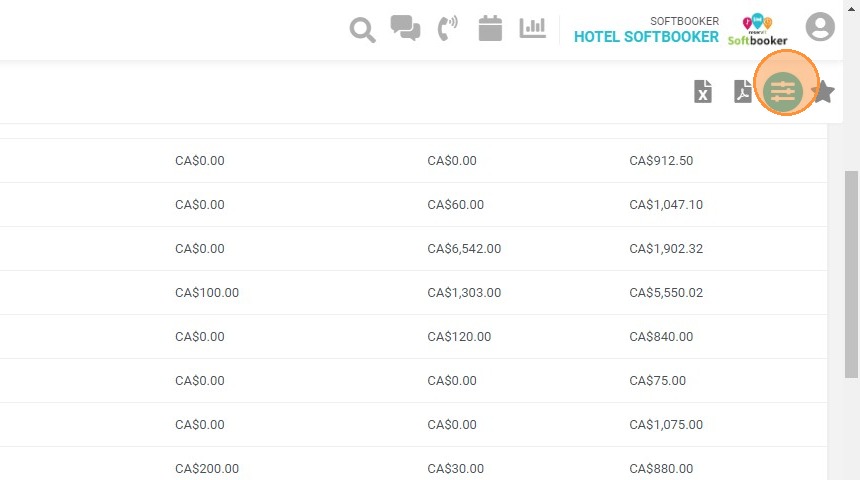The width and height of the screenshot is (860, 480).
Task: Select the CA$6,542.00 cell
Action: pyautogui.click(x=464, y=249)
